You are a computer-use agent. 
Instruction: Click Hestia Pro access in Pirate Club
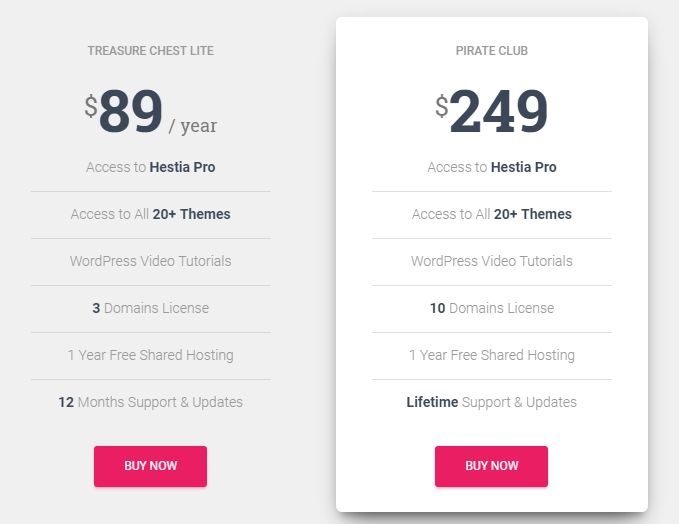coord(491,167)
